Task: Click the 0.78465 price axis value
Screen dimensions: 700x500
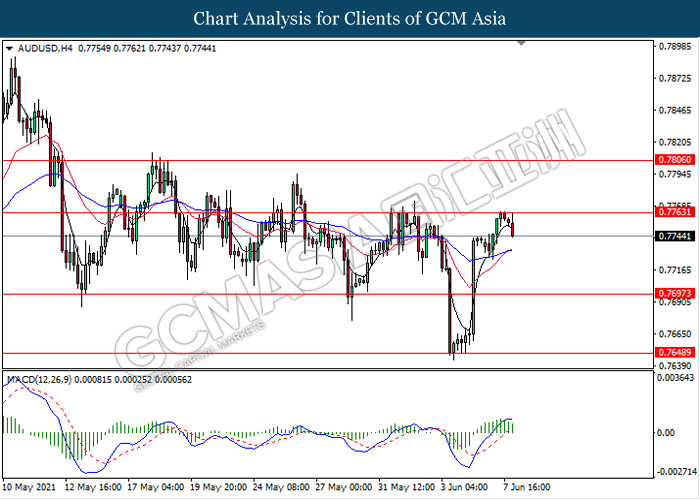Action: [675, 110]
